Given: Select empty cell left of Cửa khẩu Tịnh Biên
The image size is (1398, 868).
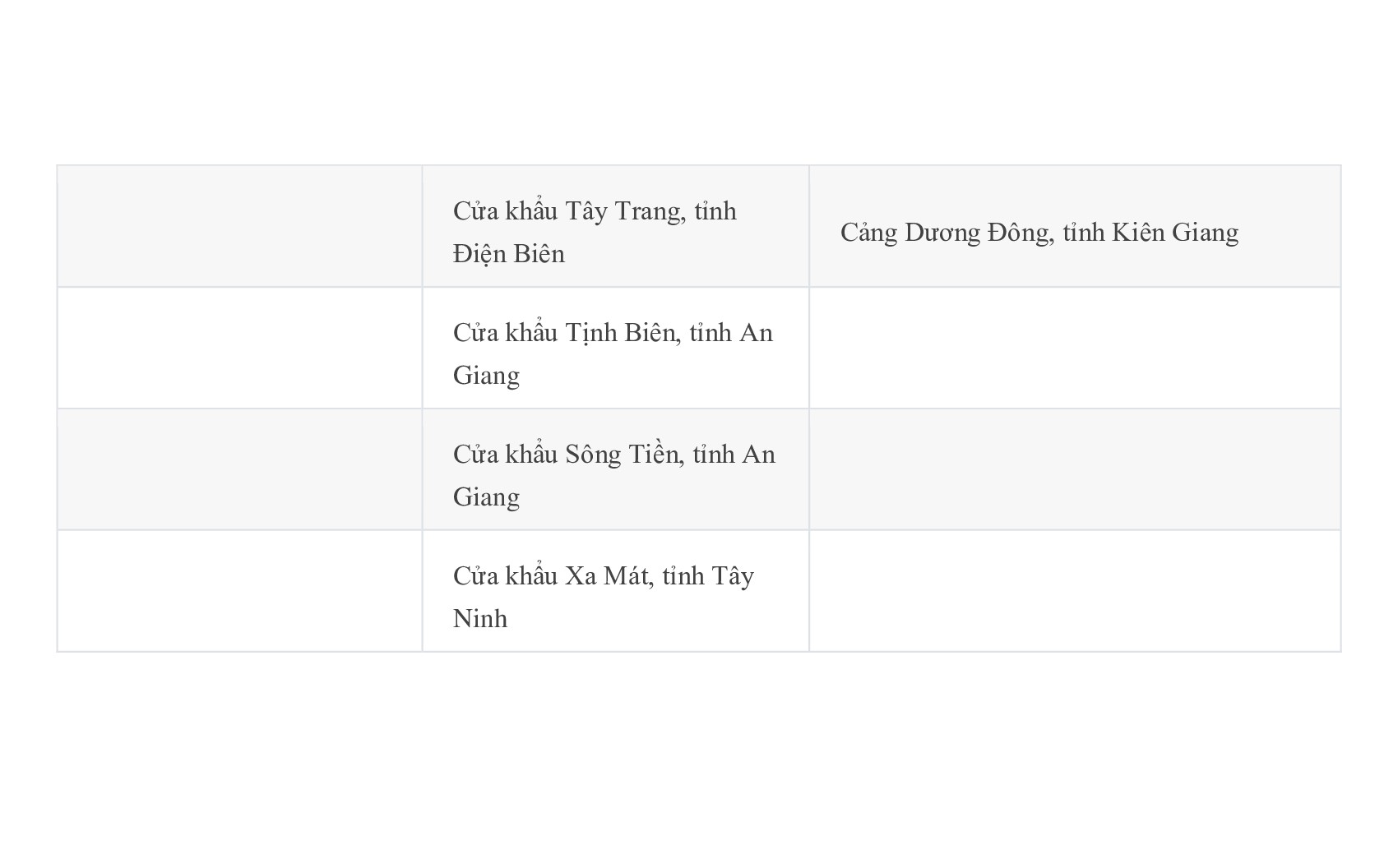Looking at the screenshot, I should pos(239,349).
